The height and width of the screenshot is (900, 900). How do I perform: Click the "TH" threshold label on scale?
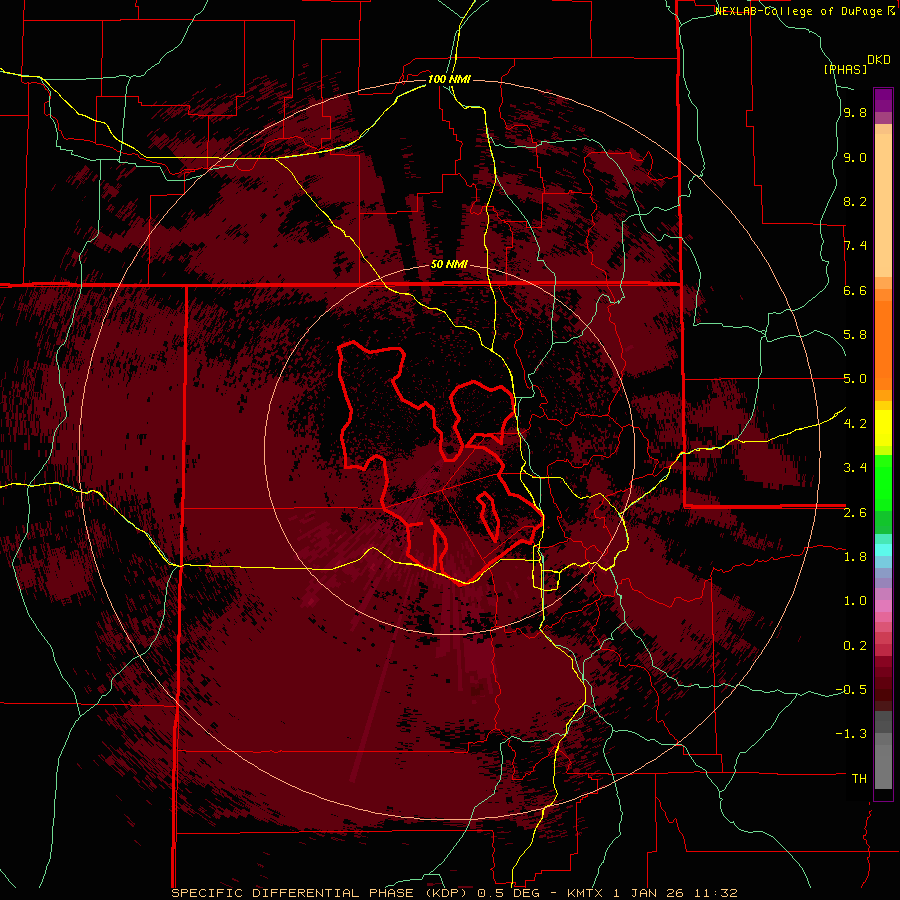pyautogui.click(x=859, y=779)
